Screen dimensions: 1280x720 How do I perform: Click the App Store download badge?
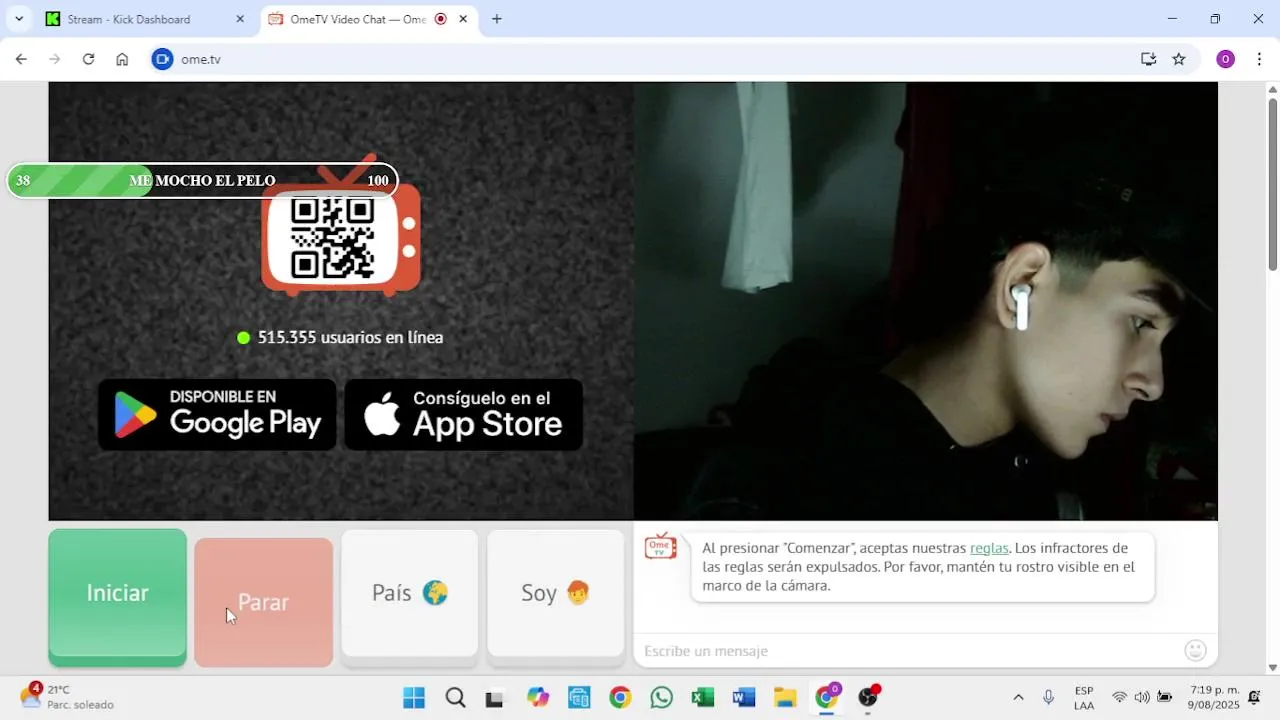click(x=463, y=414)
